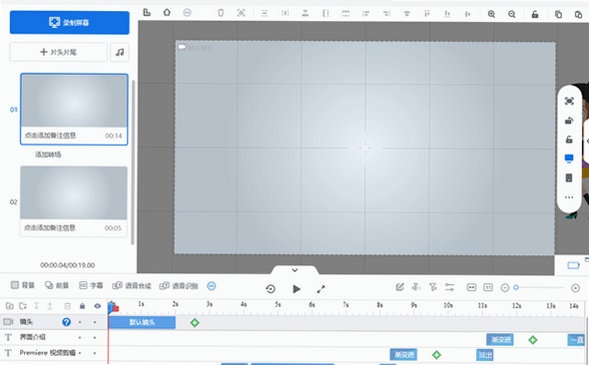Open the 字幕 tab
The height and width of the screenshot is (365, 589).
[x=91, y=285]
